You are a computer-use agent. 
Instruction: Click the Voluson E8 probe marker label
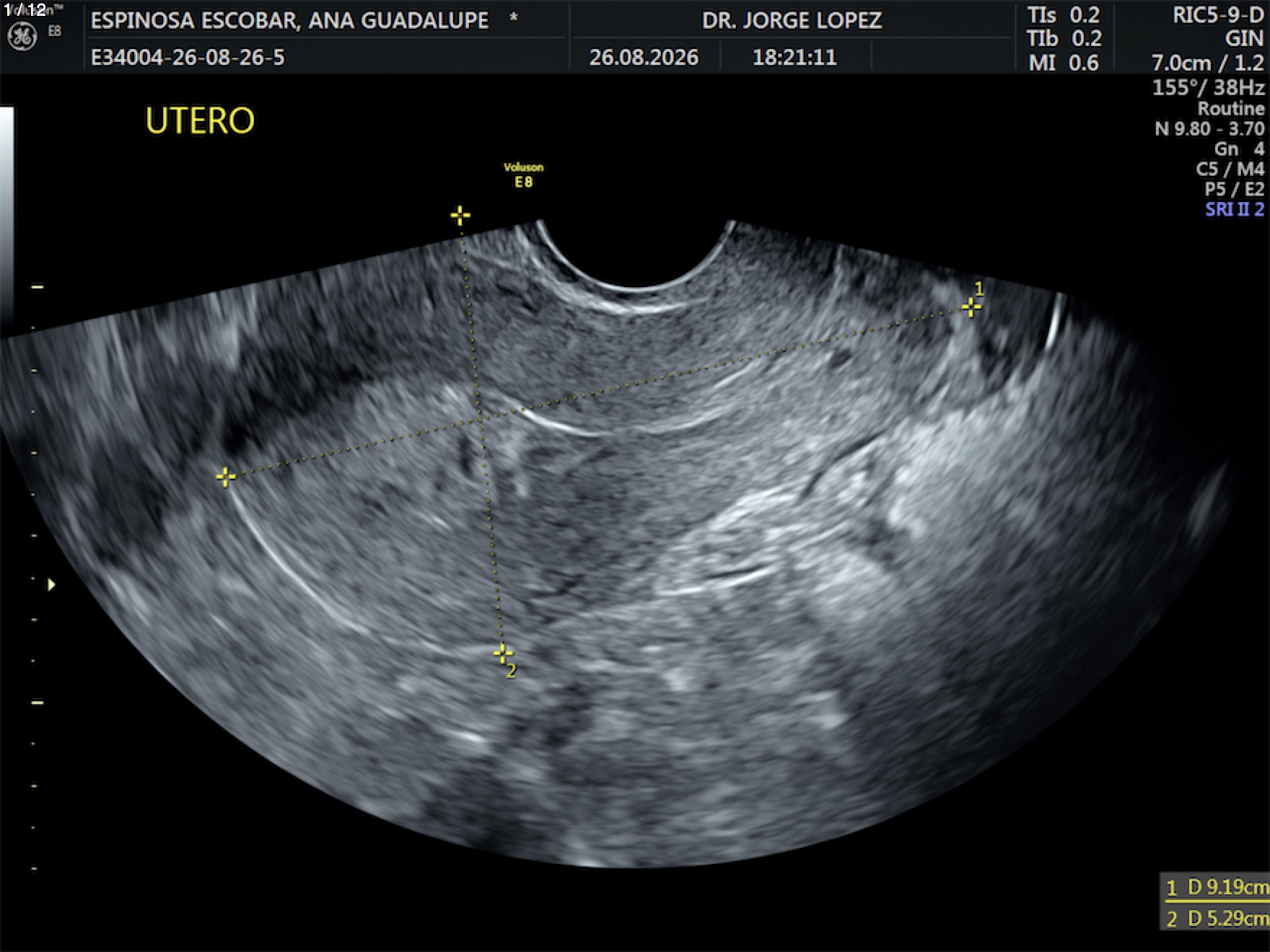[524, 175]
